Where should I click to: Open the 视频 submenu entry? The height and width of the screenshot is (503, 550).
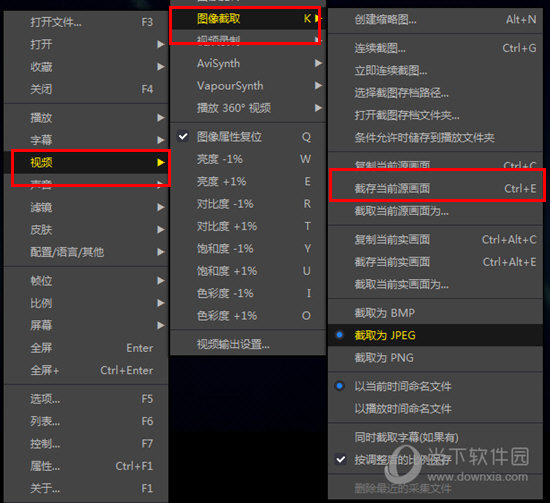point(86,162)
